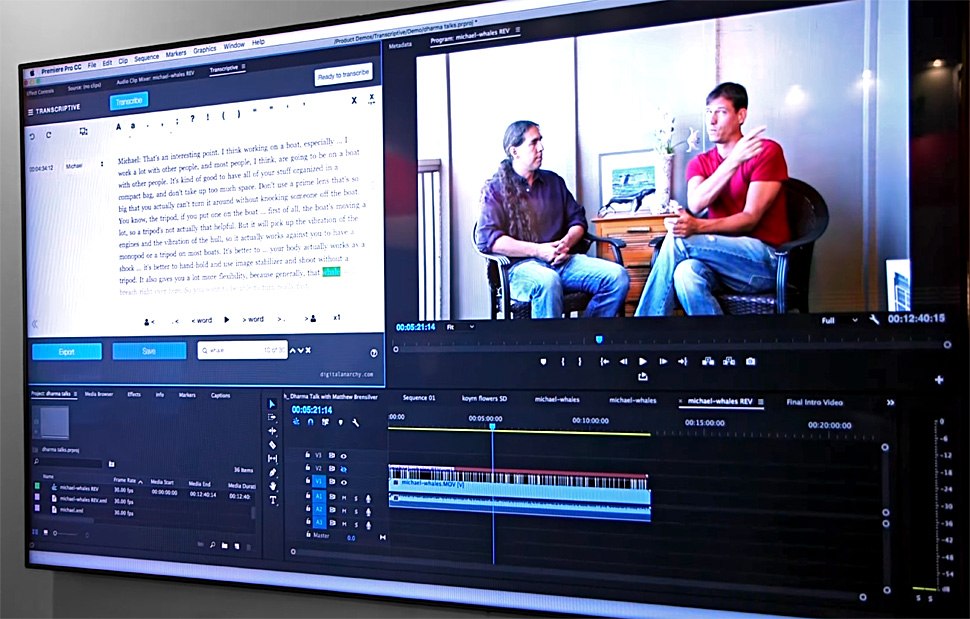Click the Go to In point button
Viewport: 970px width, 619px height.
tap(604, 362)
